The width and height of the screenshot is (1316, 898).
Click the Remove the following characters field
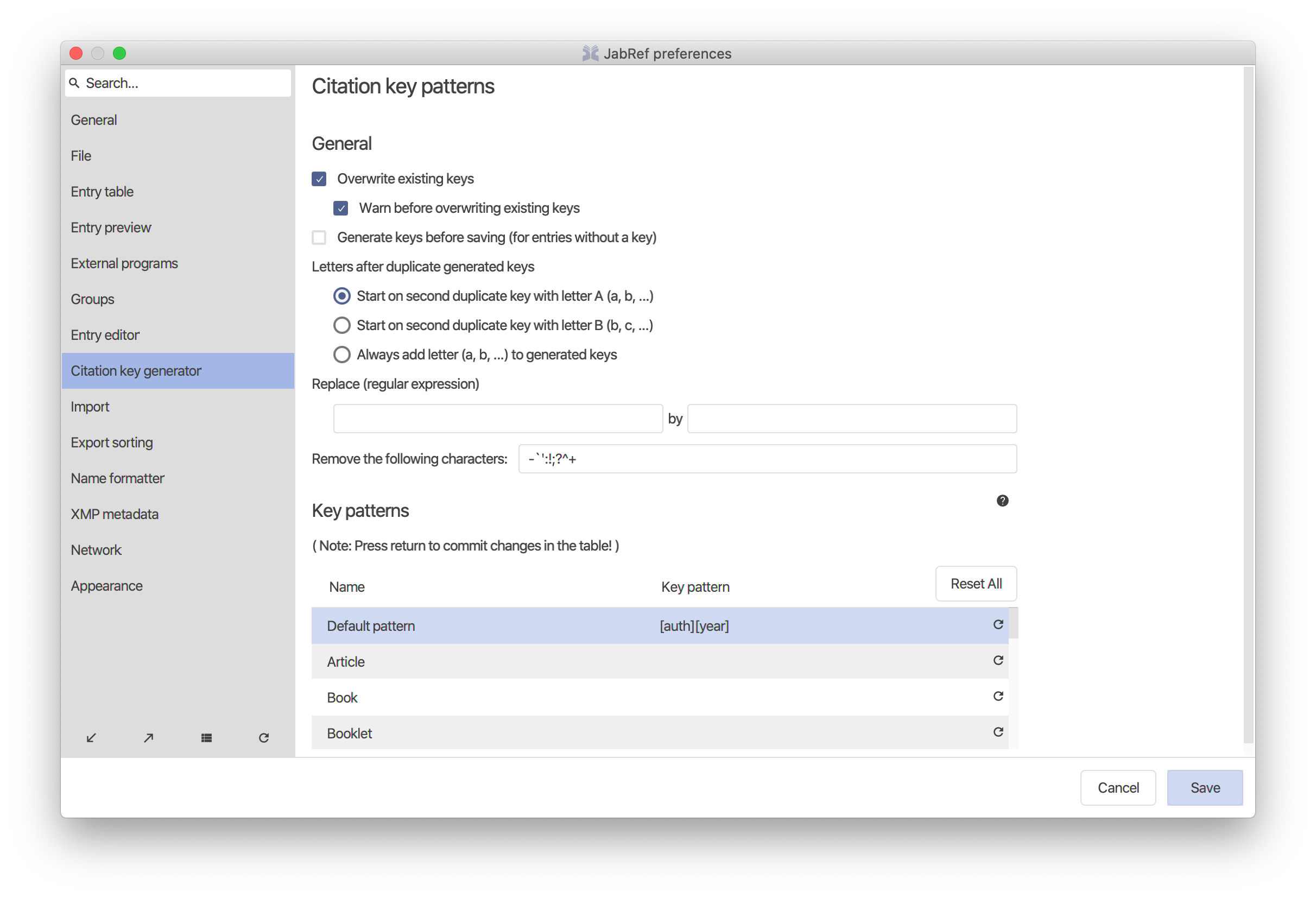tap(767, 459)
